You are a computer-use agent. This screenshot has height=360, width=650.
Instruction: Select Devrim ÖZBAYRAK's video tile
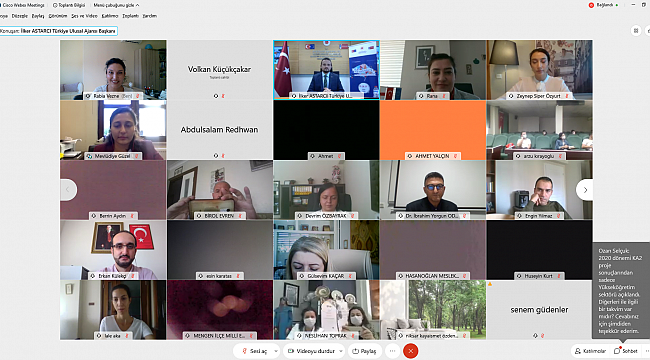click(326, 190)
